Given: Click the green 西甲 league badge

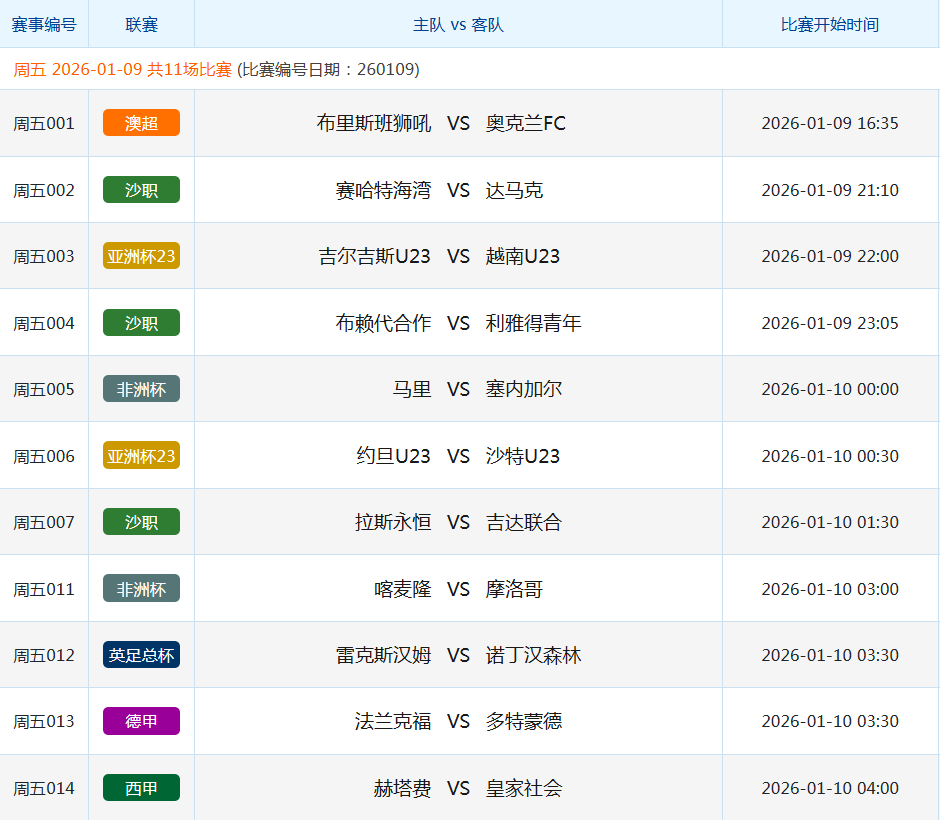Looking at the screenshot, I should (141, 788).
